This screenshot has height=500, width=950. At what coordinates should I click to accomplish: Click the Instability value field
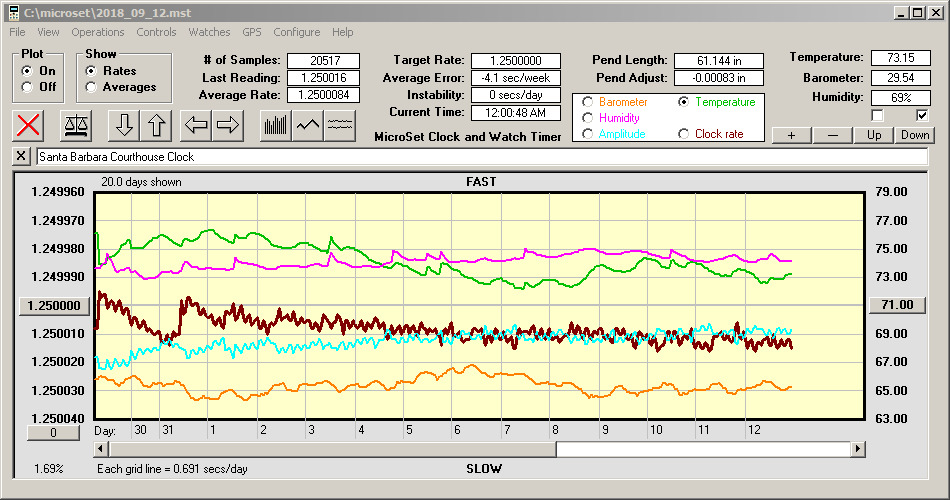pyautogui.click(x=516, y=95)
